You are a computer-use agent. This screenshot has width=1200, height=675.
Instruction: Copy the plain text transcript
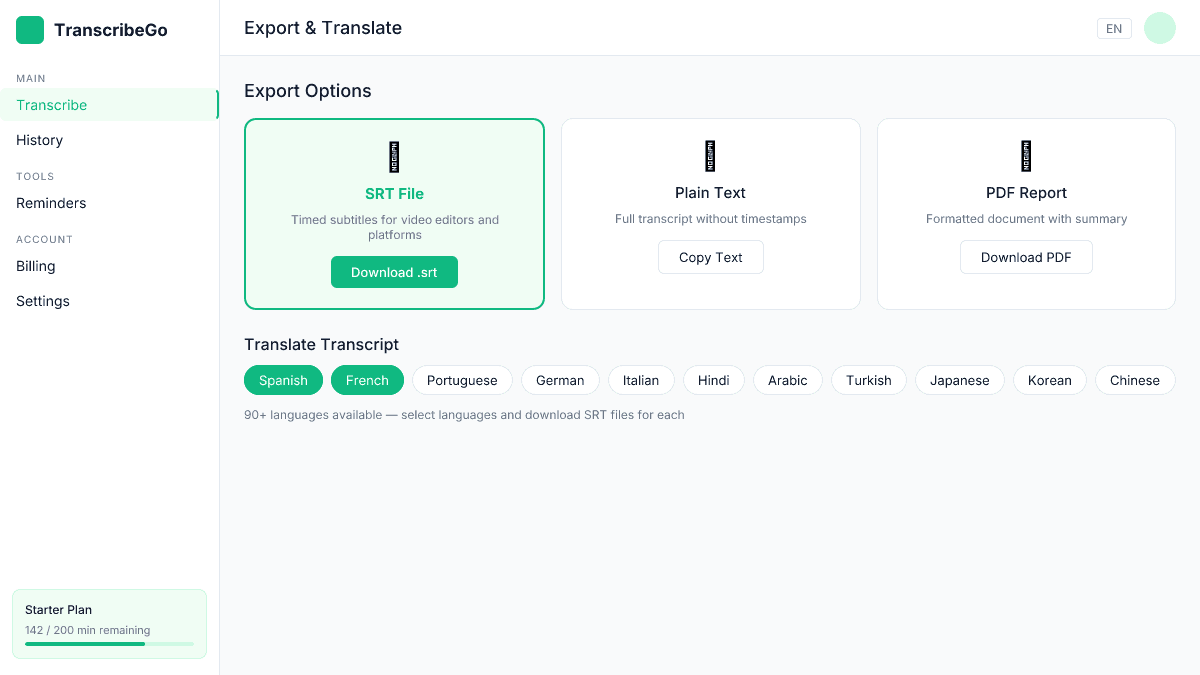coord(710,257)
